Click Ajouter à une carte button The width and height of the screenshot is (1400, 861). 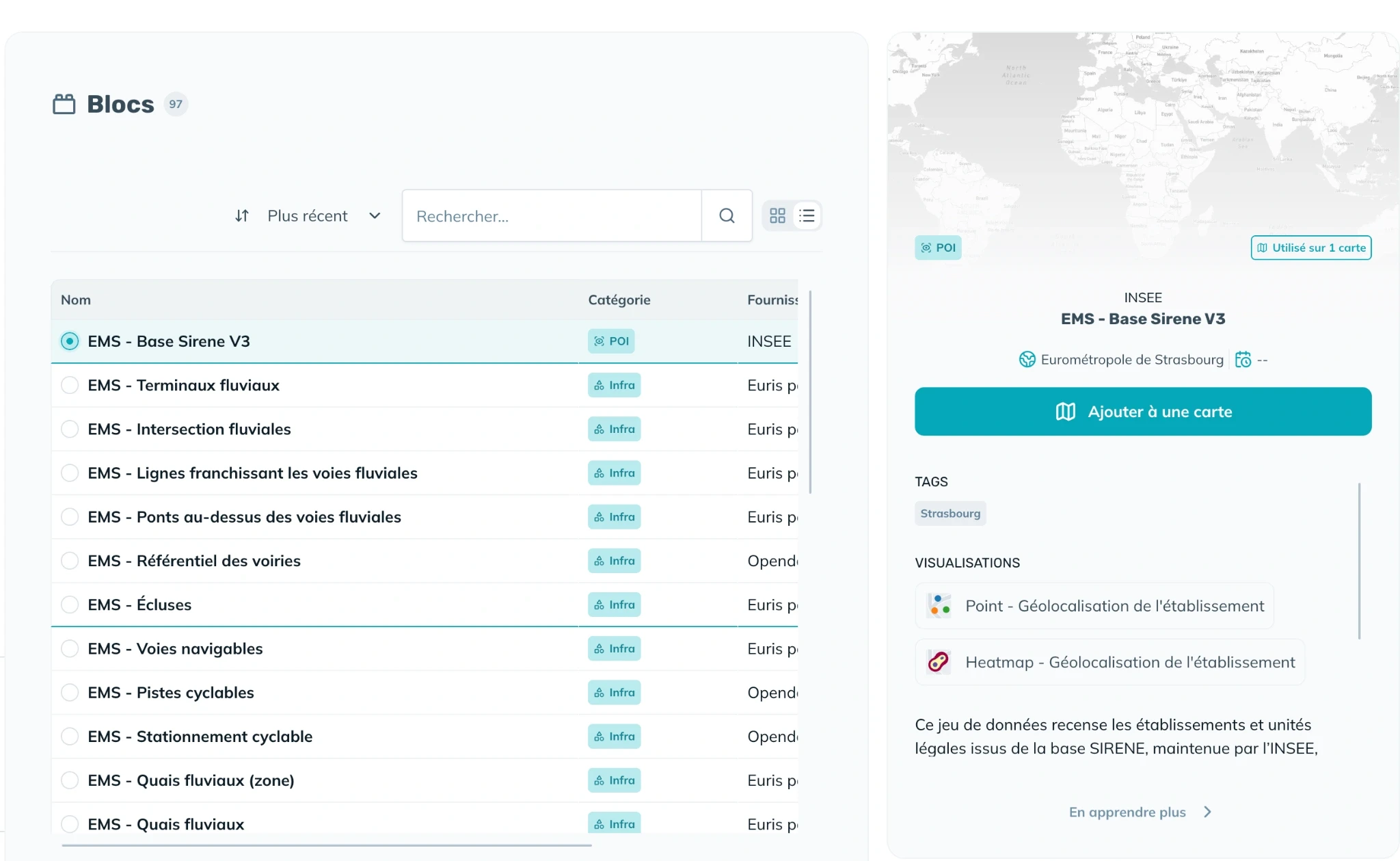coord(1143,412)
